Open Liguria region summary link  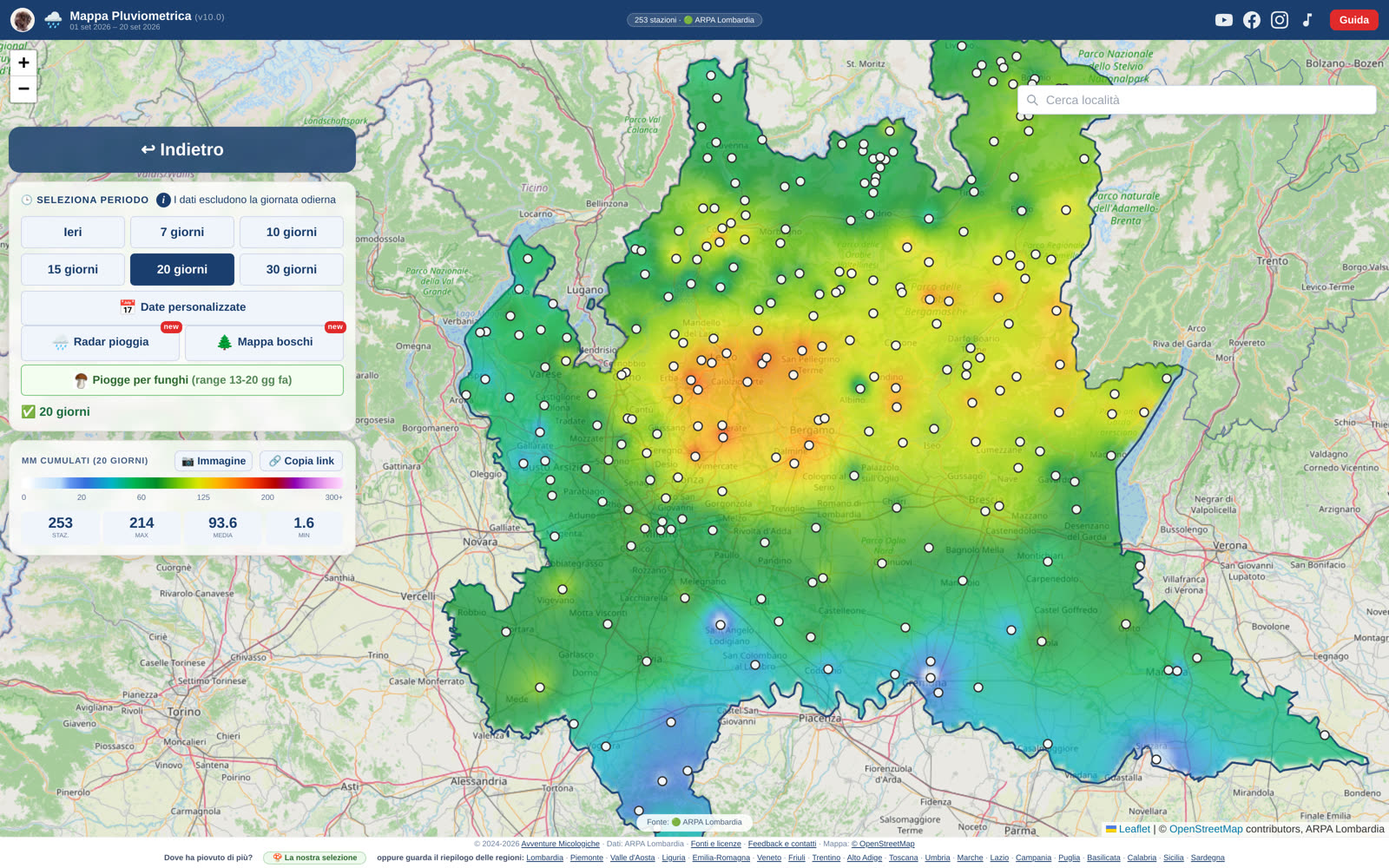(x=674, y=858)
